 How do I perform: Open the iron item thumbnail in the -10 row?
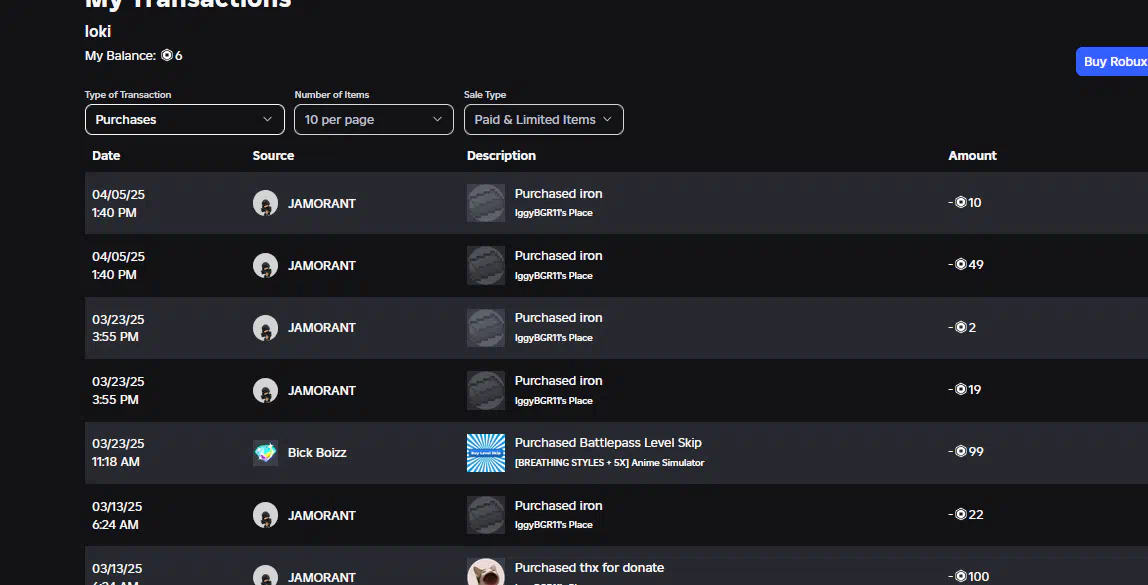(486, 203)
